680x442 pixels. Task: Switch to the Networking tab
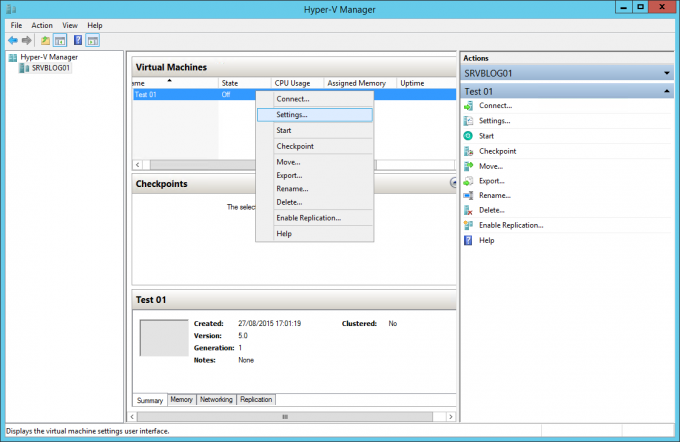pyautogui.click(x=216, y=399)
